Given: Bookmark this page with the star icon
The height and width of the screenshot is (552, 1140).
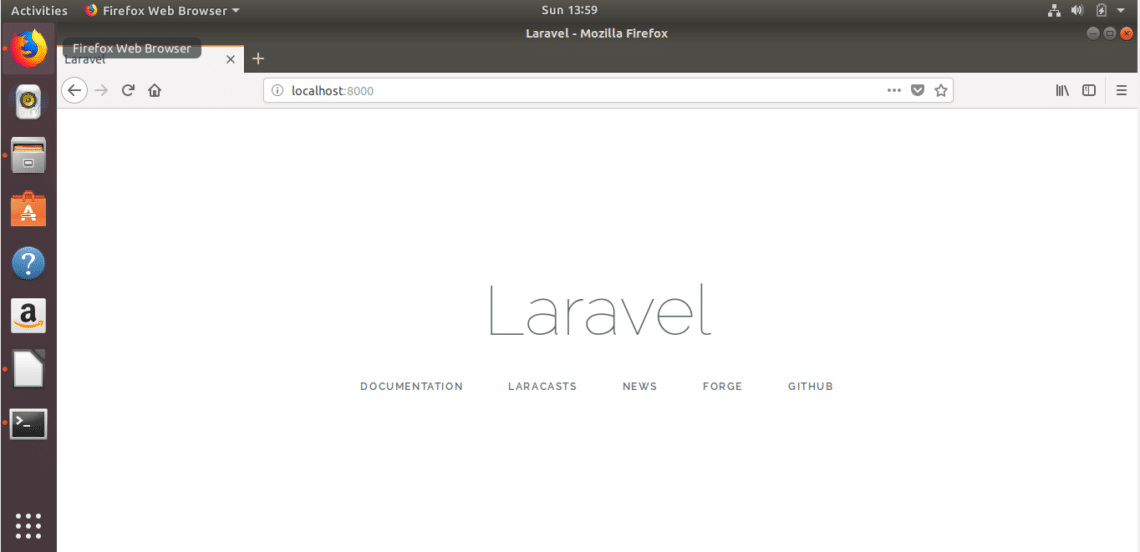Looking at the screenshot, I should click(x=940, y=90).
